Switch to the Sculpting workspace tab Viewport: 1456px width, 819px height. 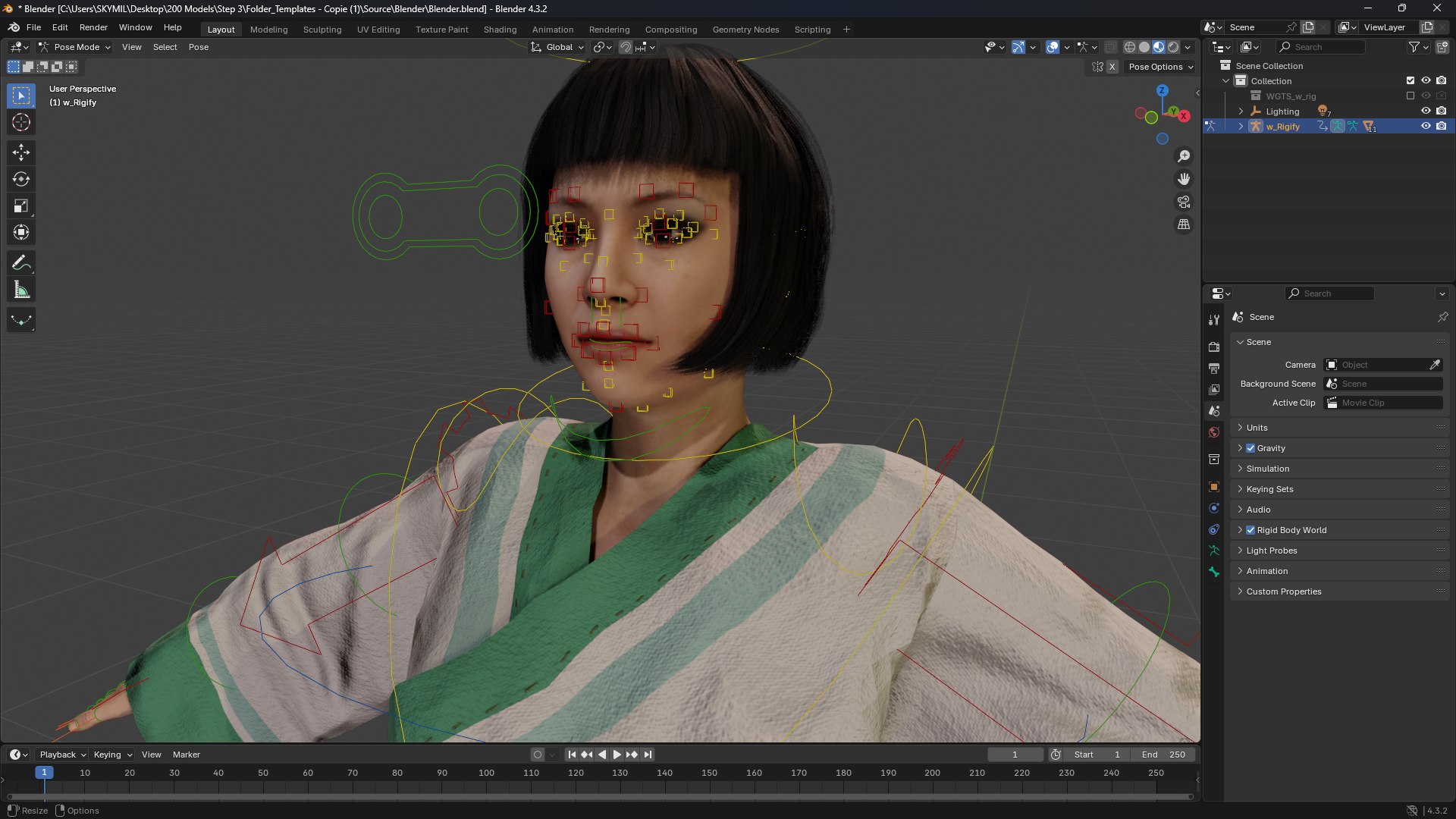click(x=322, y=30)
